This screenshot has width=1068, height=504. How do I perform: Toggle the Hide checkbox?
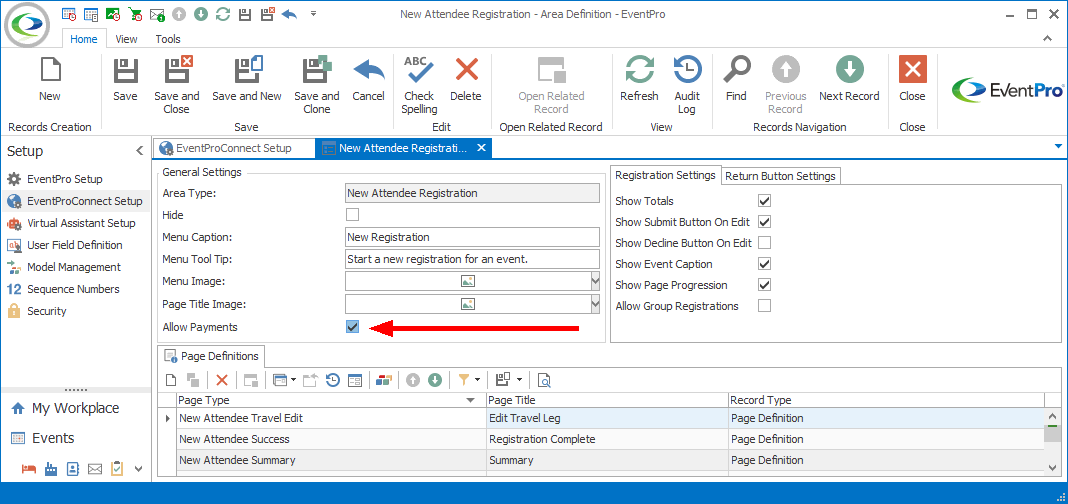tap(352, 215)
